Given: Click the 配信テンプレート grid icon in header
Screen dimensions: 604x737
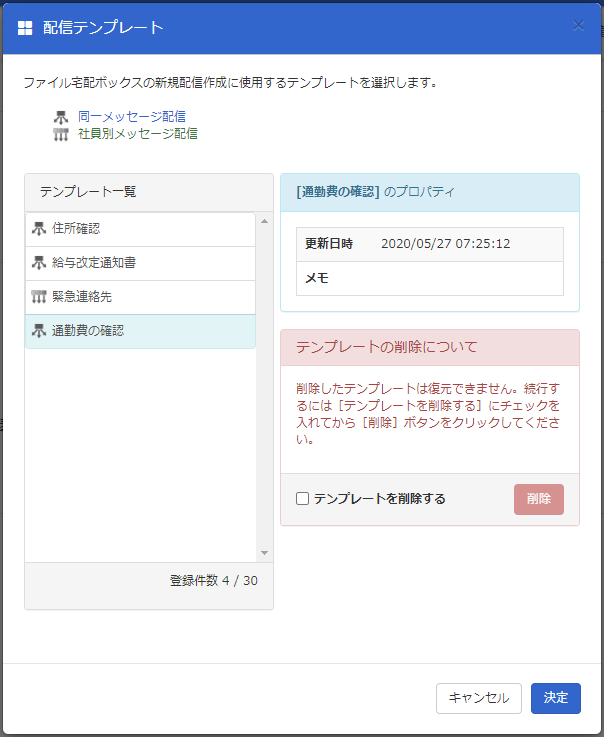Looking at the screenshot, I should click(25, 28).
